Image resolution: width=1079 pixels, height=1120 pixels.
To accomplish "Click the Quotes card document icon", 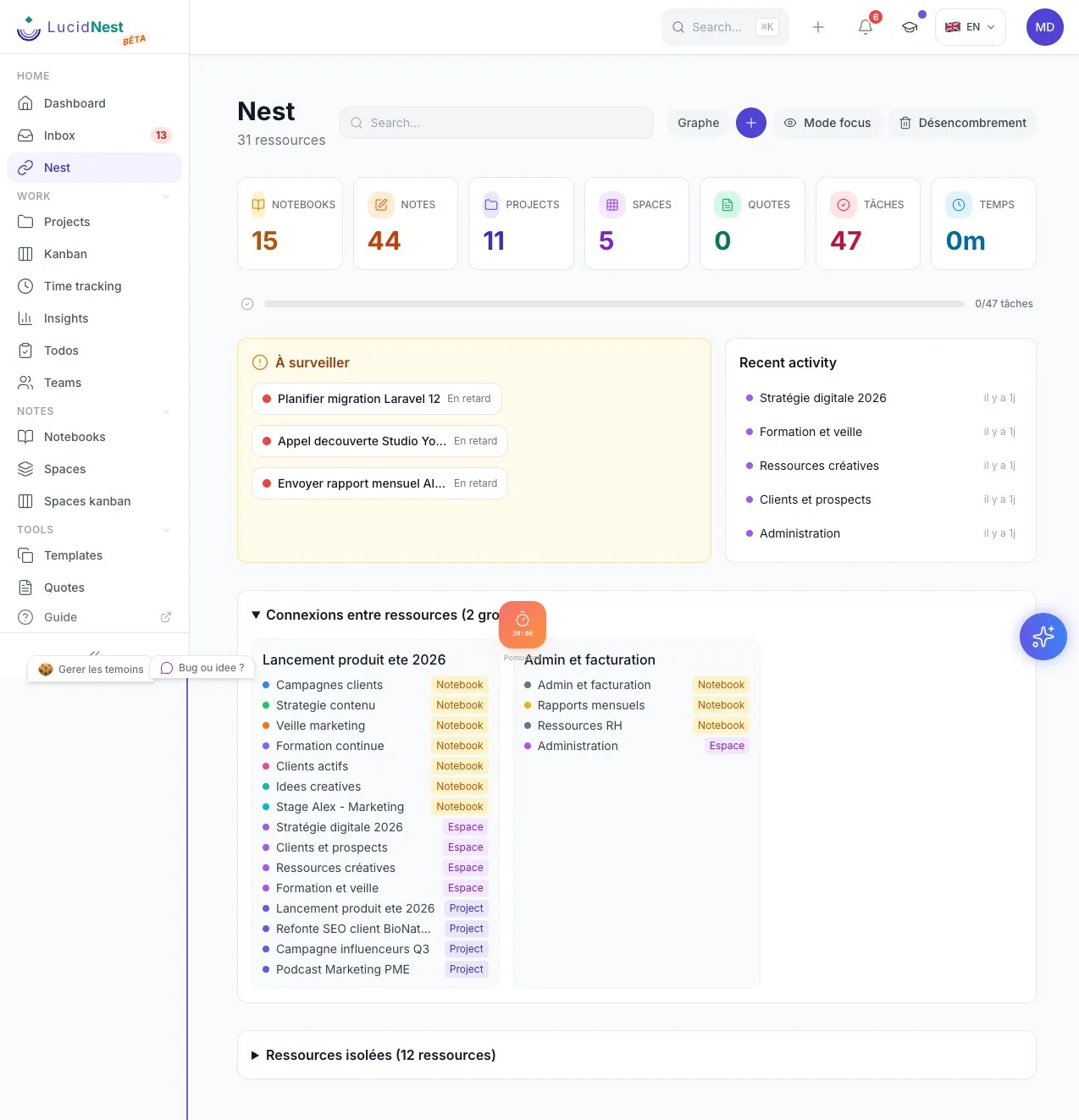I will pyautogui.click(x=728, y=205).
